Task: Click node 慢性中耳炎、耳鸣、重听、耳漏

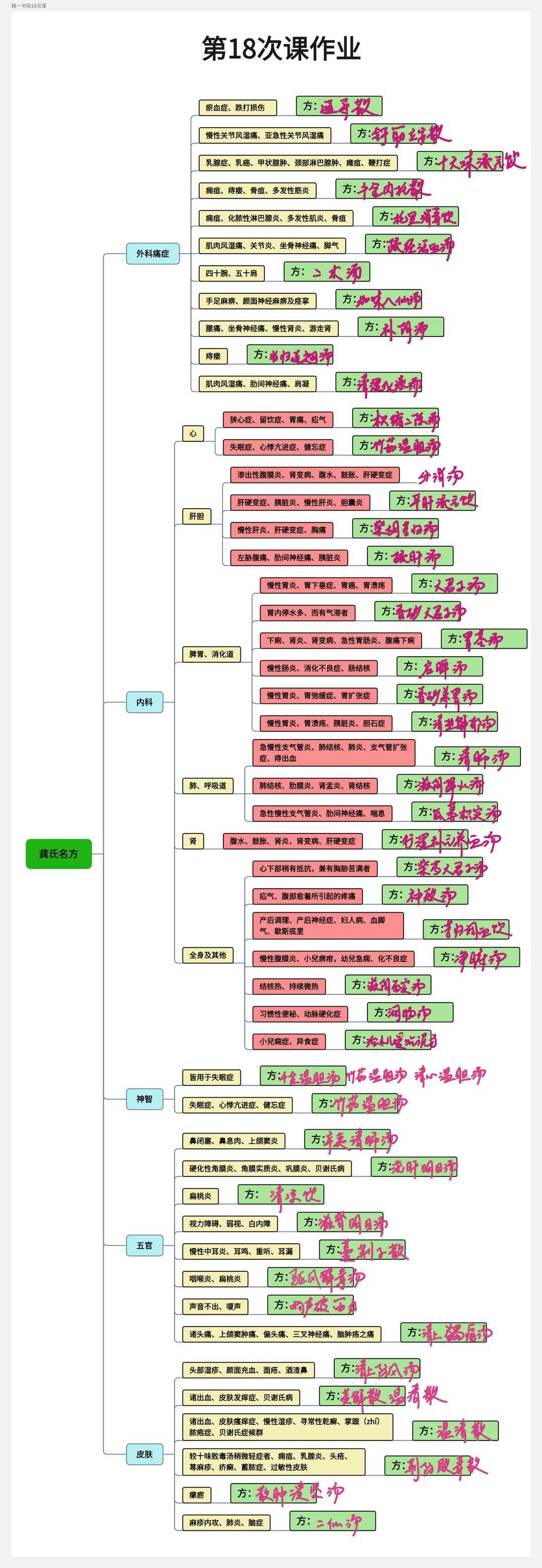Action: 241,1252
